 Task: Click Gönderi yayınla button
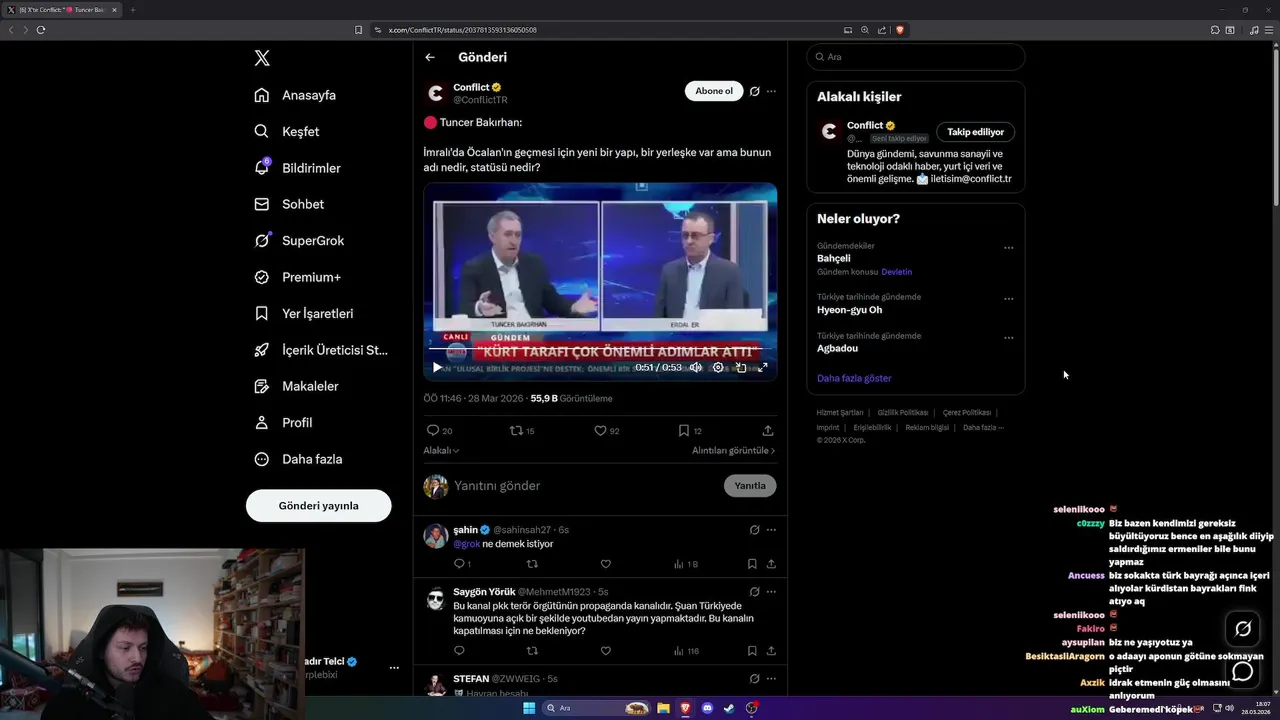318,505
